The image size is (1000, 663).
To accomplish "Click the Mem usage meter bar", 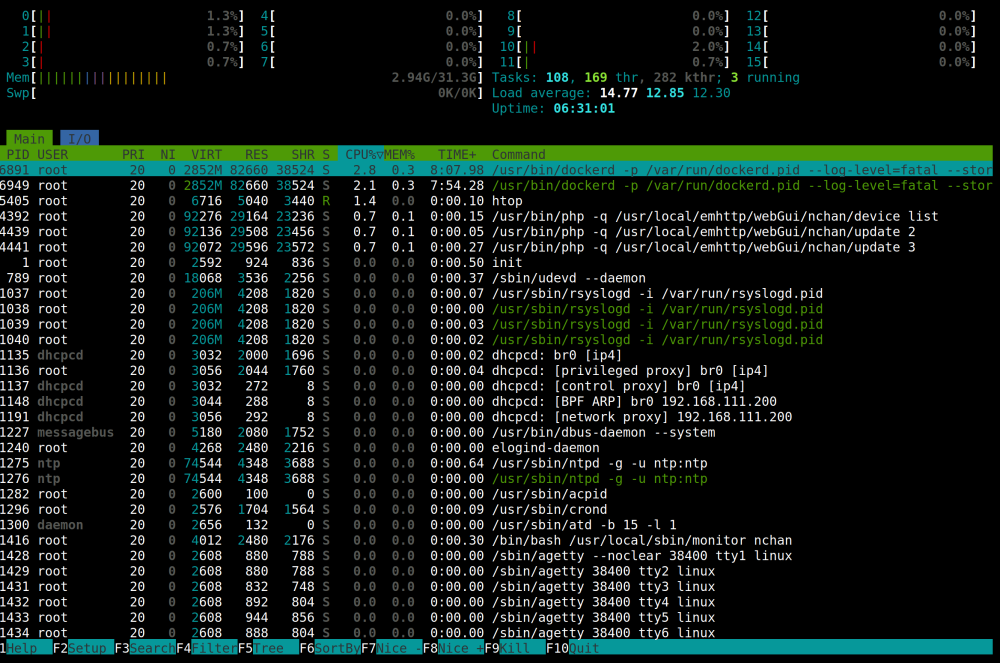I will tap(245, 77).
